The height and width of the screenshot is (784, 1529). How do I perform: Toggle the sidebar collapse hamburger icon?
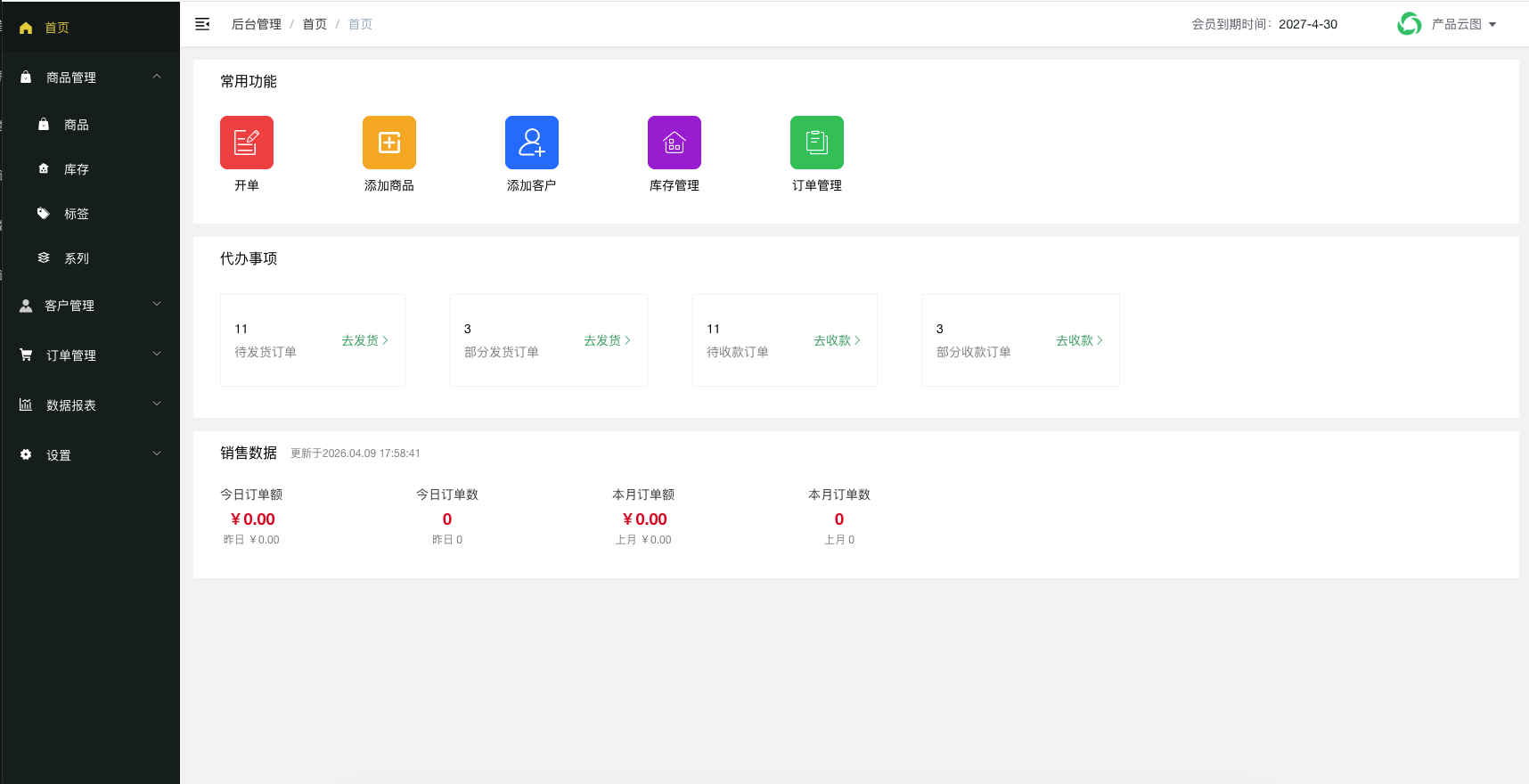click(202, 24)
